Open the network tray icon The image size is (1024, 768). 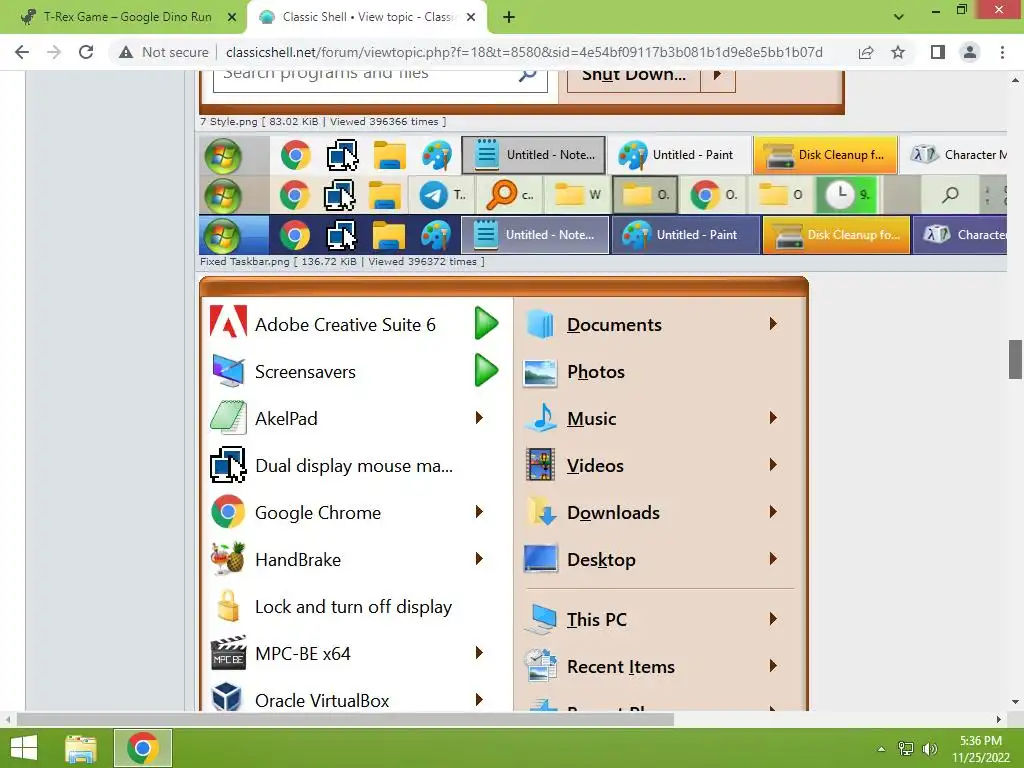click(x=906, y=748)
